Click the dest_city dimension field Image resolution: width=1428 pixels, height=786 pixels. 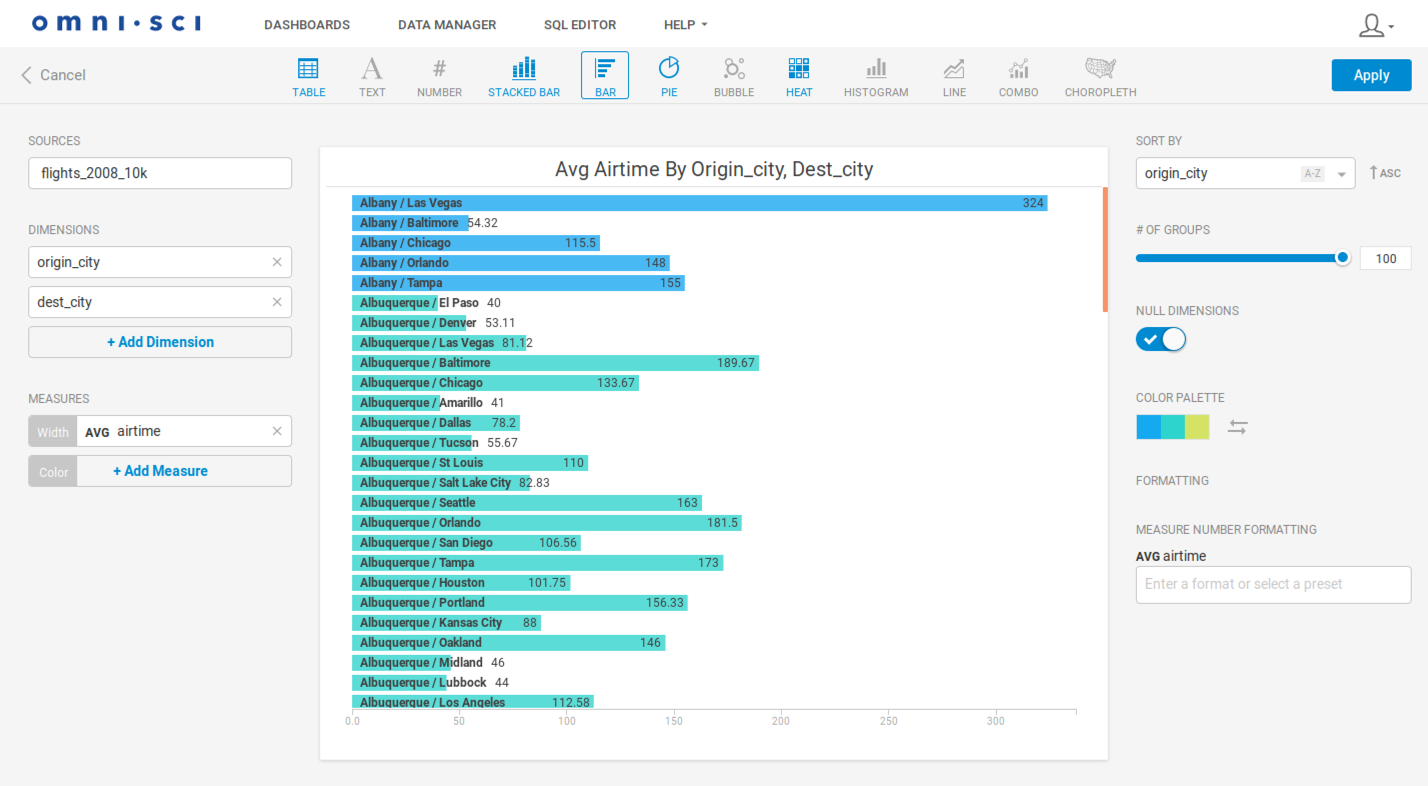tap(160, 302)
